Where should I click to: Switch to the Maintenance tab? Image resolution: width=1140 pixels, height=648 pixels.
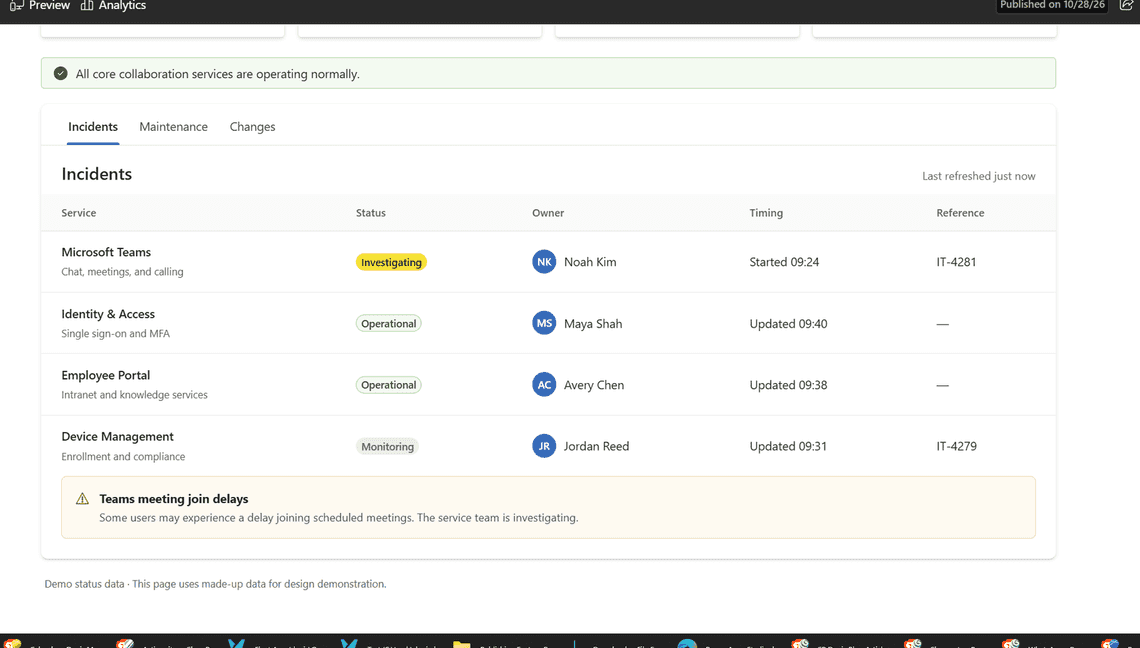coord(174,127)
